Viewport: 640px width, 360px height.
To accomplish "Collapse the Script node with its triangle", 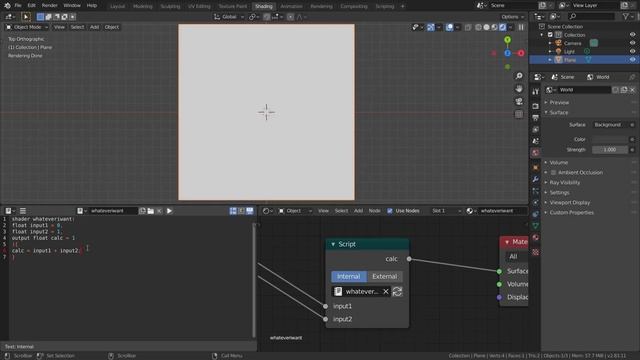I will tap(333, 244).
